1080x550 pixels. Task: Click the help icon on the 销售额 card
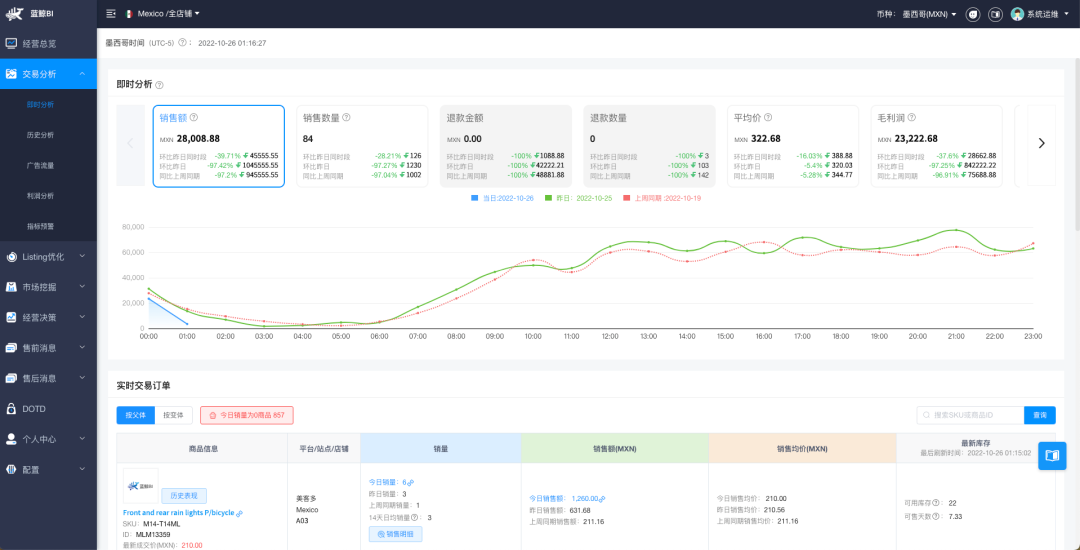tap(194, 118)
